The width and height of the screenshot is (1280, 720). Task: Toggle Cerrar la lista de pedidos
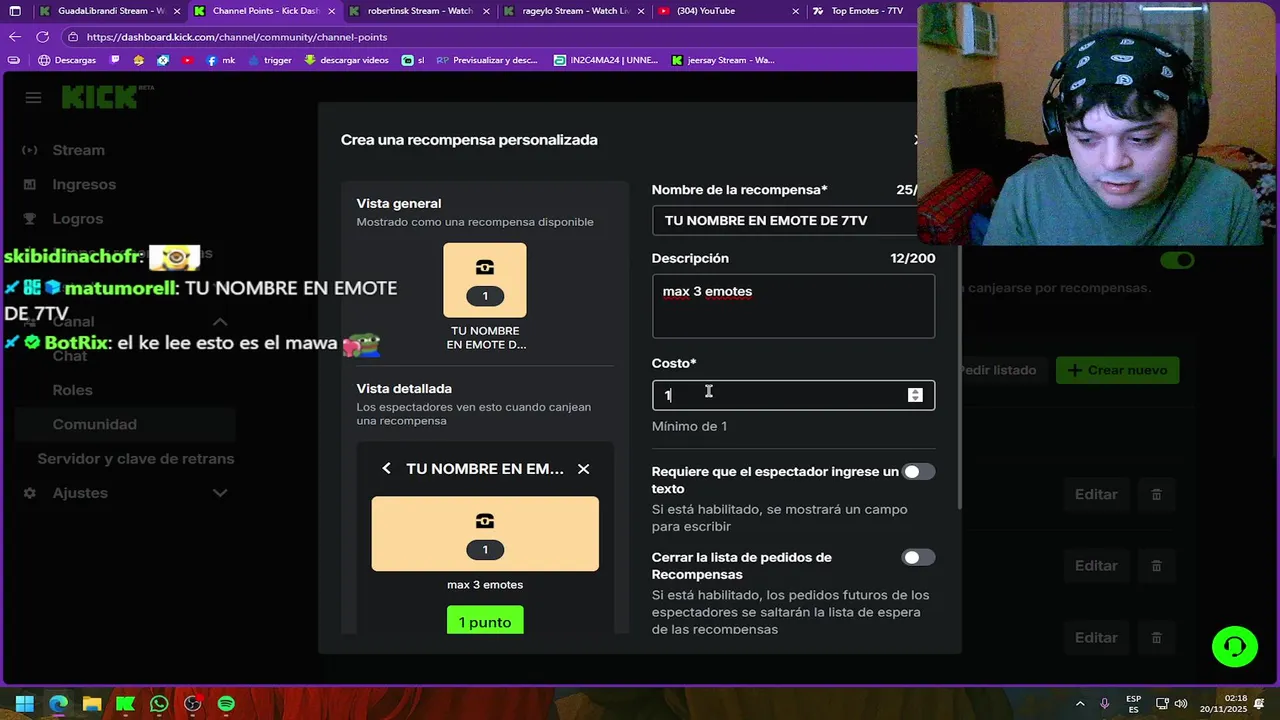coord(918,557)
